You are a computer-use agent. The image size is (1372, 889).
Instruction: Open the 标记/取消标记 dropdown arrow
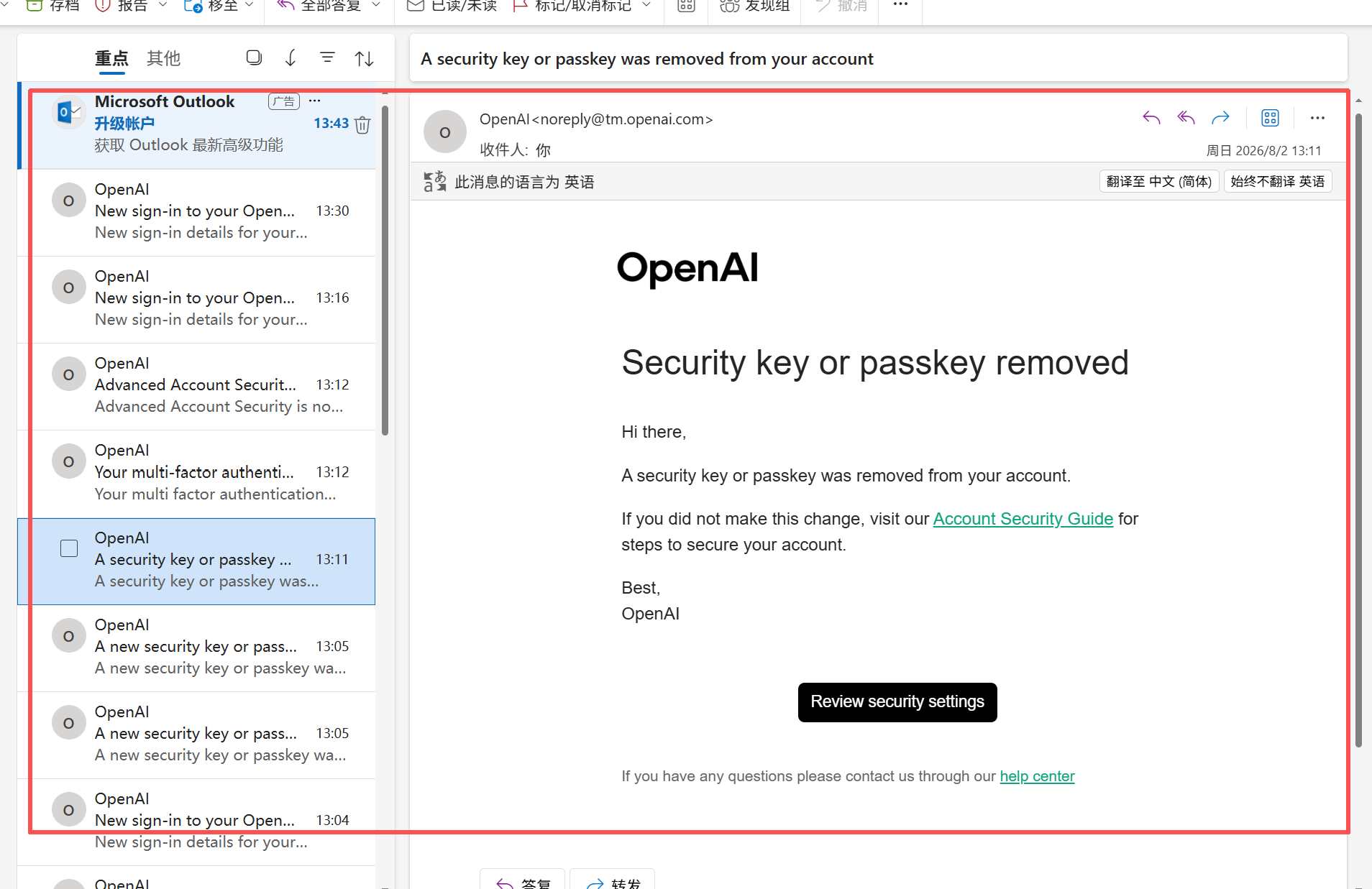tap(646, 5)
